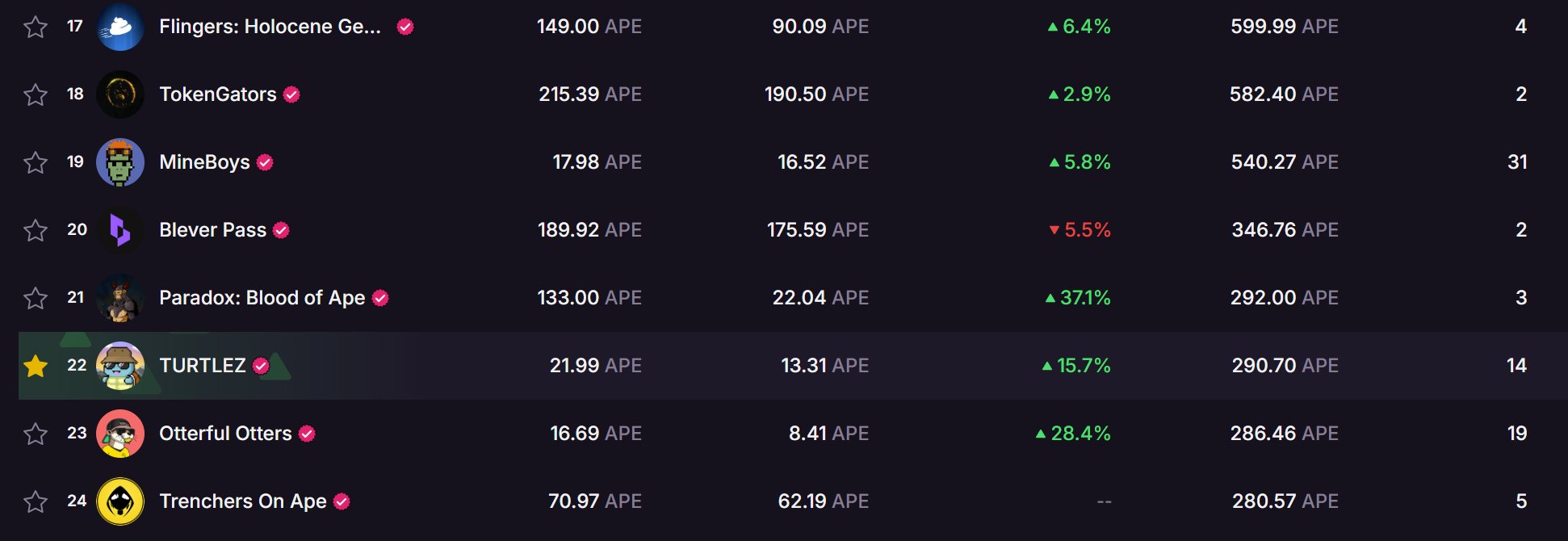Open the Paradox: Blood of Ape link
Viewport: 1568px width, 541px height.
click(262, 298)
